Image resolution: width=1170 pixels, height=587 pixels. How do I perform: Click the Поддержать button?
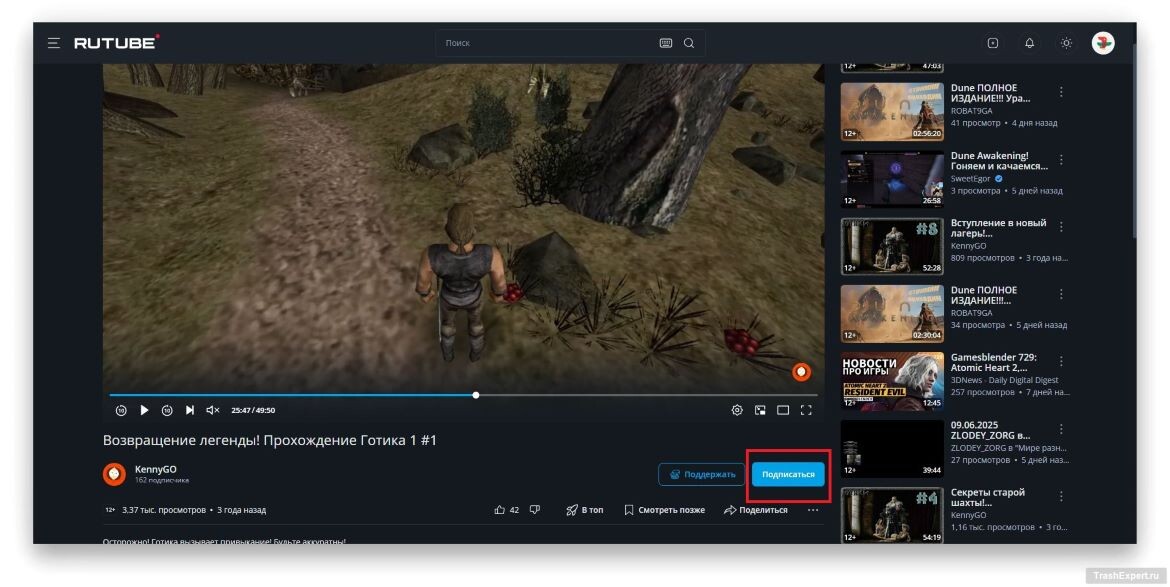point(701,474)
